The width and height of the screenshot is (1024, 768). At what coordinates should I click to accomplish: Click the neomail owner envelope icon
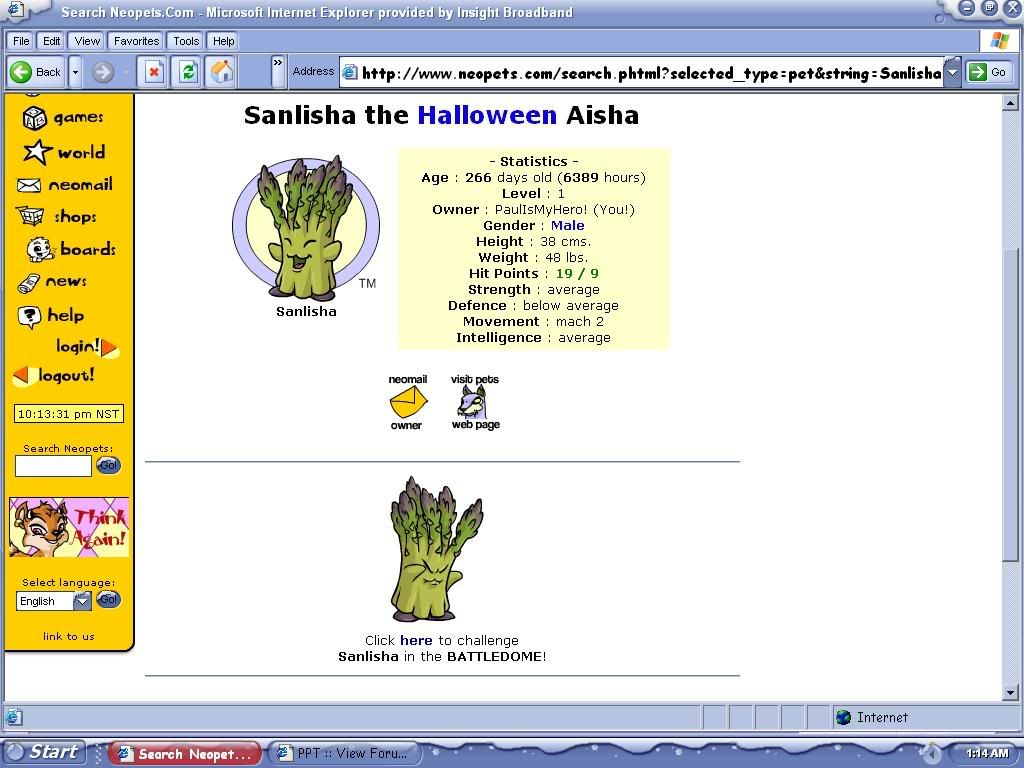(408, 402)
